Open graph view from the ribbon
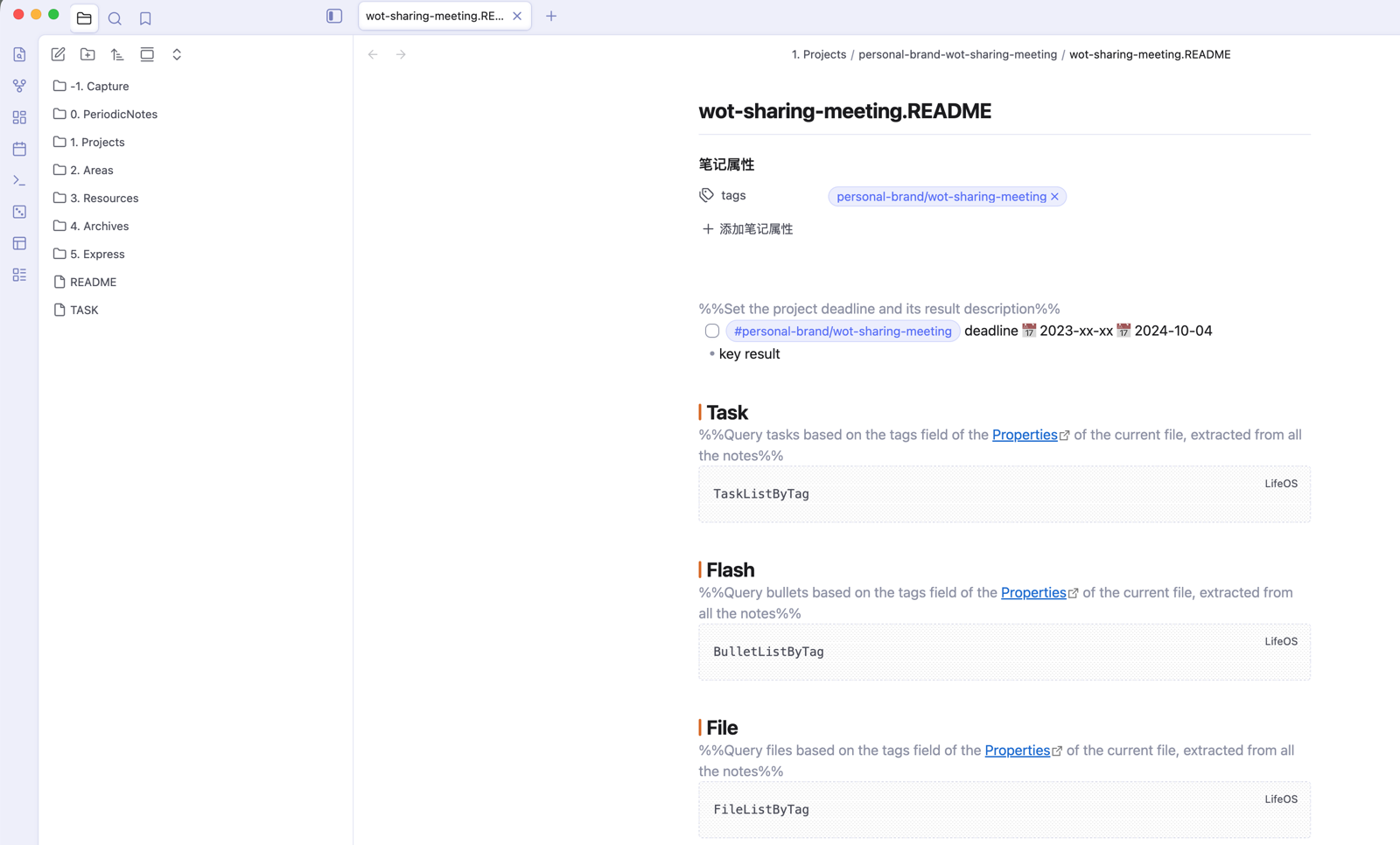 19,86
